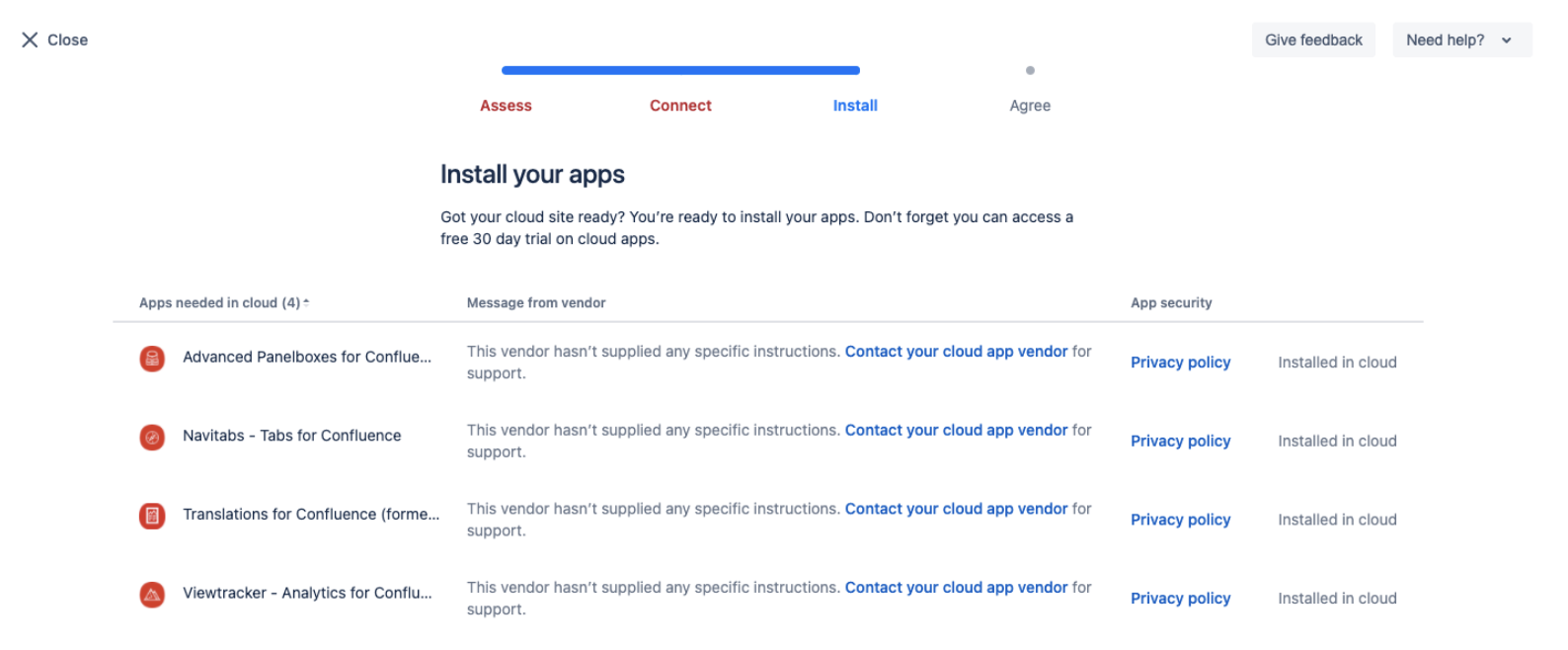Viewport: 1568px width, 650px height.
Task: Click the Viewtracker Analytics app icon
Action: (152, 595)
